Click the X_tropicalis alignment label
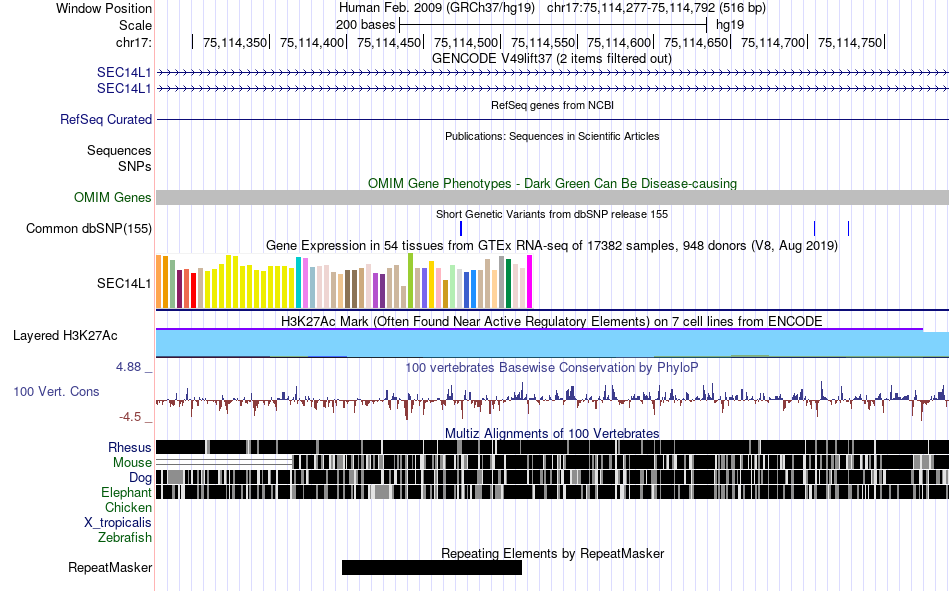 pyautogui.click(x=118, y=523)
